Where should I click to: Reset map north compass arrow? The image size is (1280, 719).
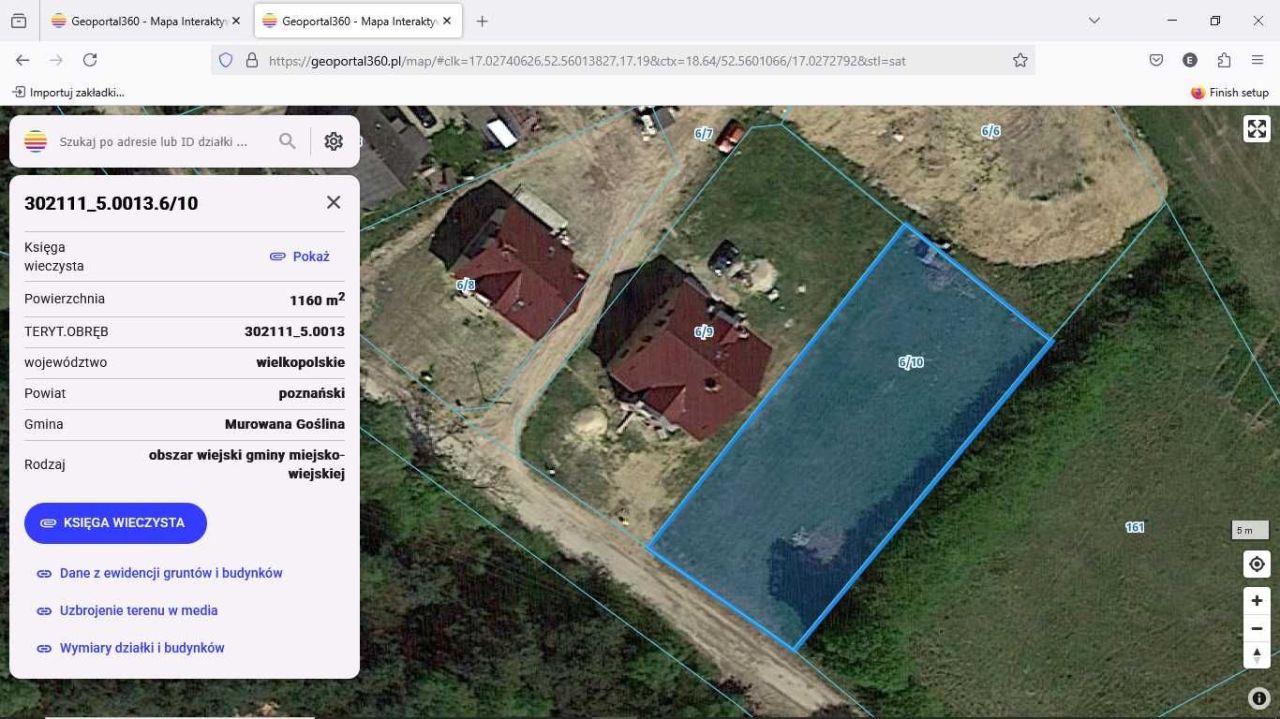[1257, 655]
